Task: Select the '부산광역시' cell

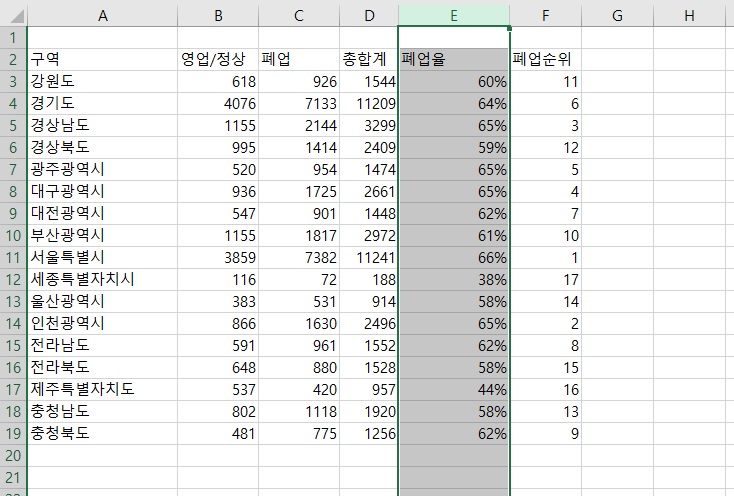Action: 103,236
